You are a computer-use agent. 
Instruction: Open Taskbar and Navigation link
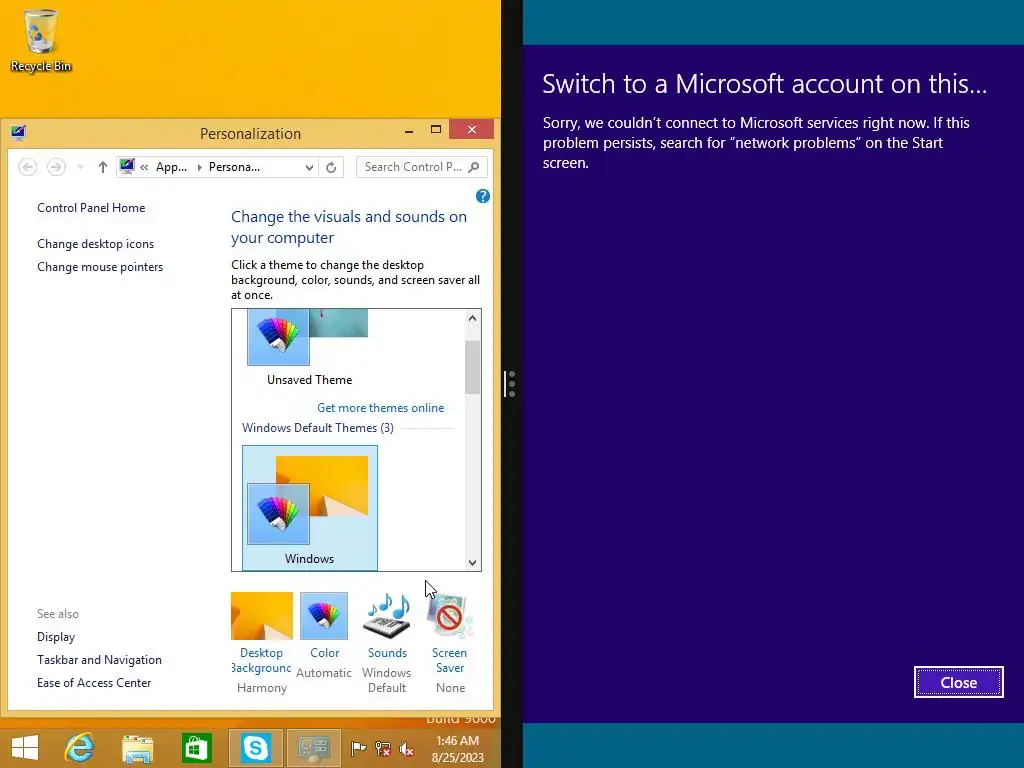click(99, 660)
